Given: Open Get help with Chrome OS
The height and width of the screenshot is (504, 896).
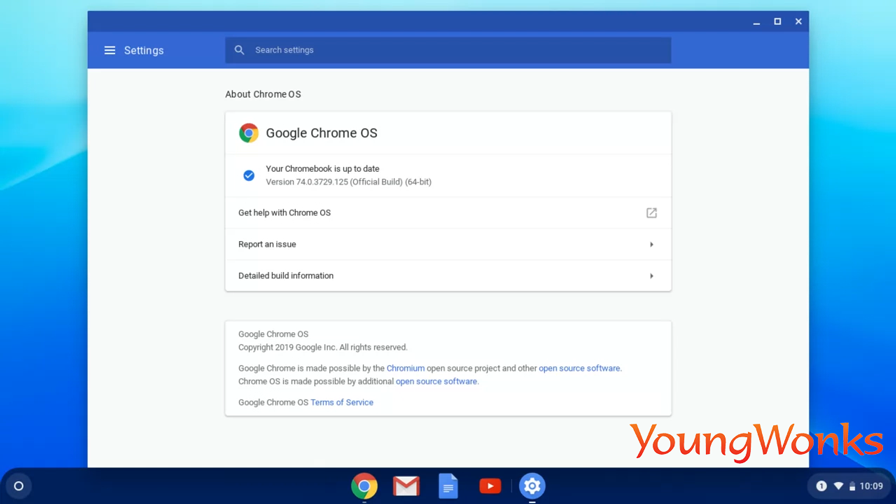Looking at the screenshot, I should [448, 213].
